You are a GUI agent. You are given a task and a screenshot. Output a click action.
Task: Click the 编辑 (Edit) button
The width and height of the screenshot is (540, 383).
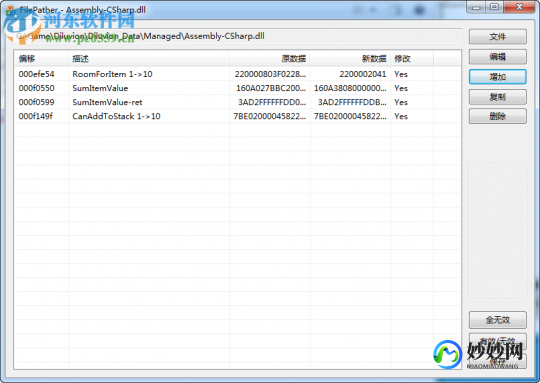[498, 57]
